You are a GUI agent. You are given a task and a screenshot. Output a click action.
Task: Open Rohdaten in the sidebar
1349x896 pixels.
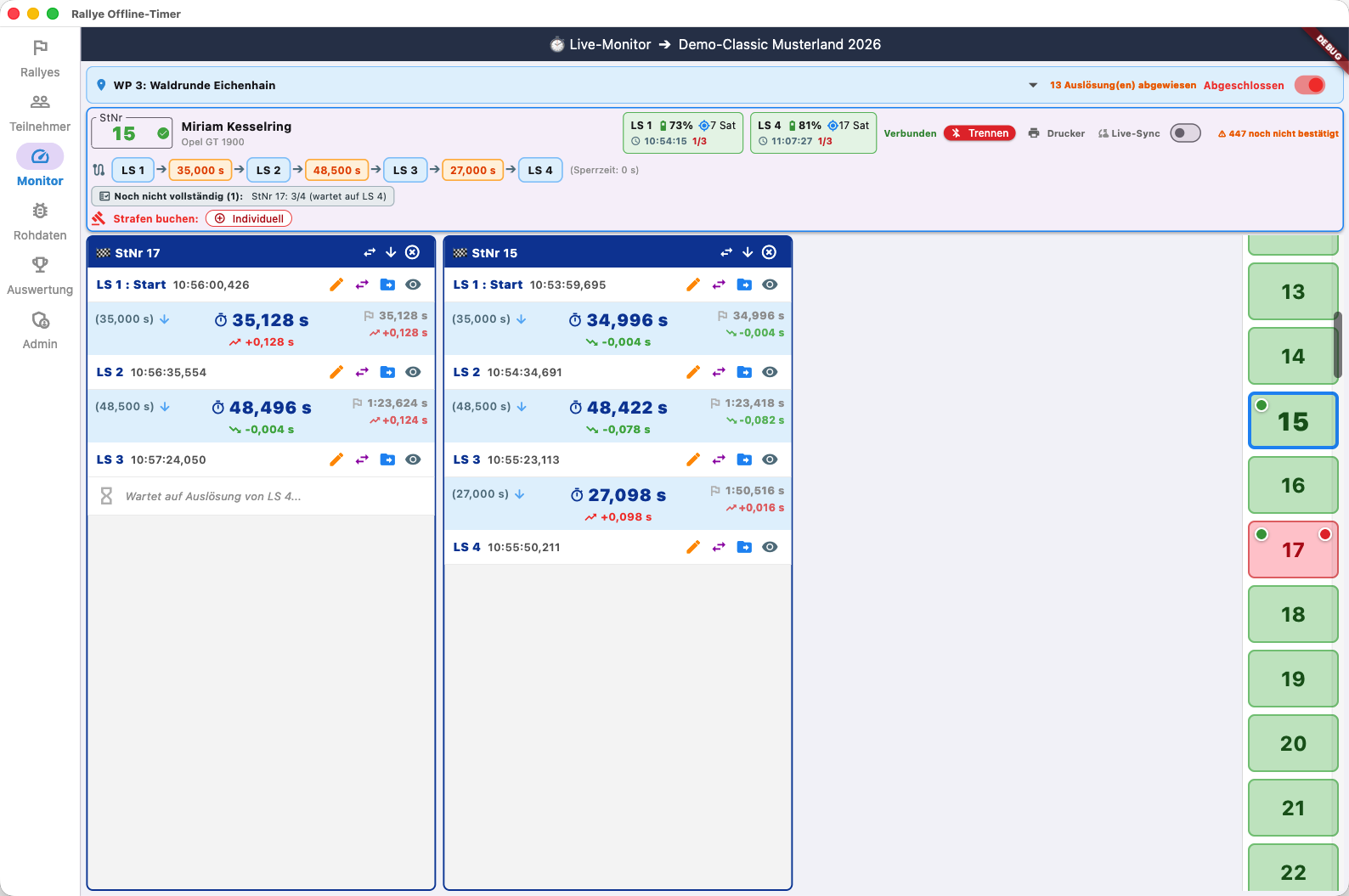tap(40, 221)
